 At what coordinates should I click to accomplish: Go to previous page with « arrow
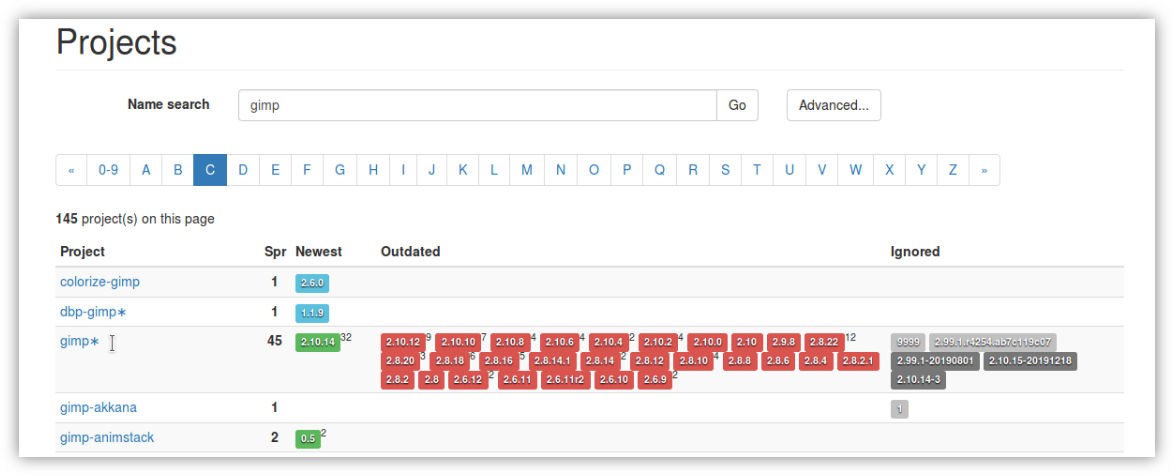tap(71, 170)
